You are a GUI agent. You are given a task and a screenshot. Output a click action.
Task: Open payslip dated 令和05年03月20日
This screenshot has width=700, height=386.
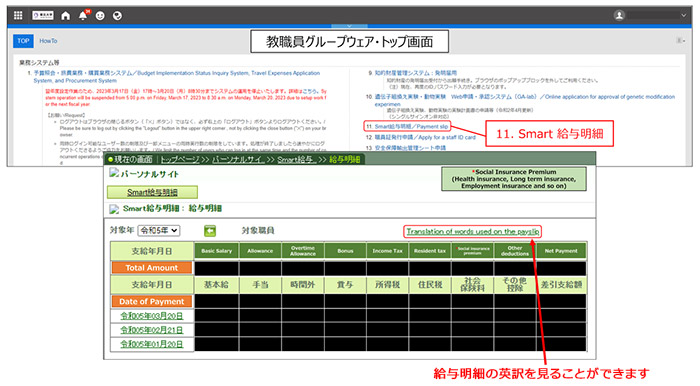152,316
